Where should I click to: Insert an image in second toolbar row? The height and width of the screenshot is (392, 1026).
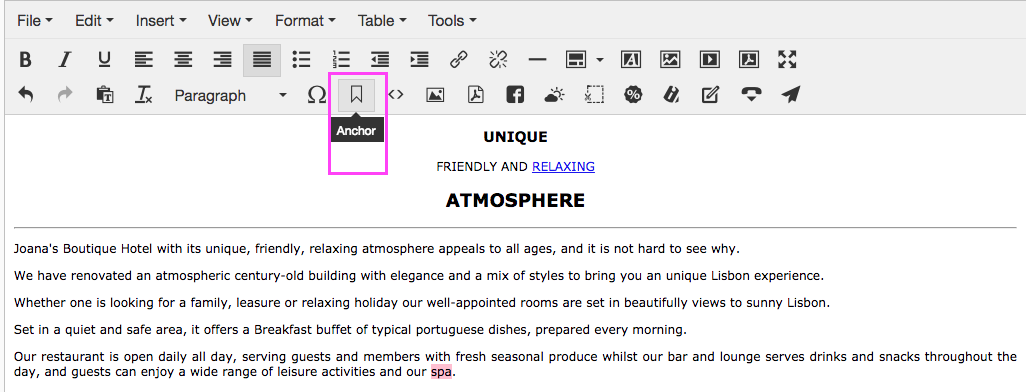coord(435,96)
